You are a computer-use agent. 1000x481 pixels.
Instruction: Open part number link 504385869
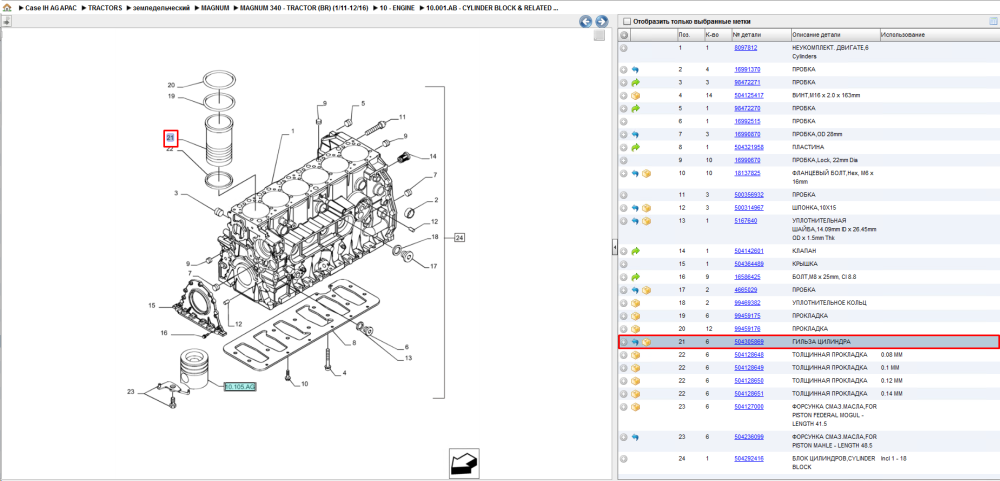(749, 342)
